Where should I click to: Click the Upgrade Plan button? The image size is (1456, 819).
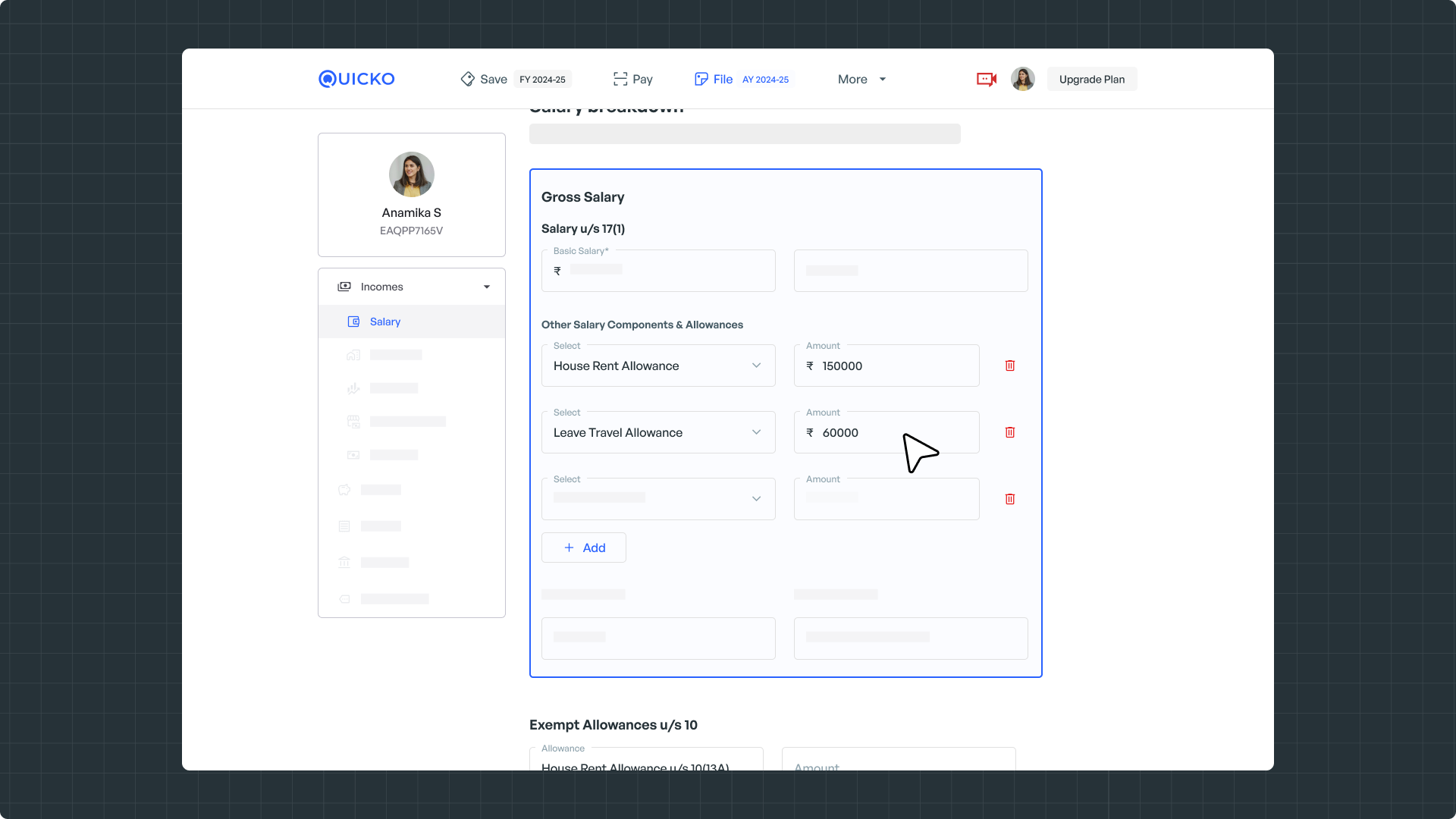1091,79
